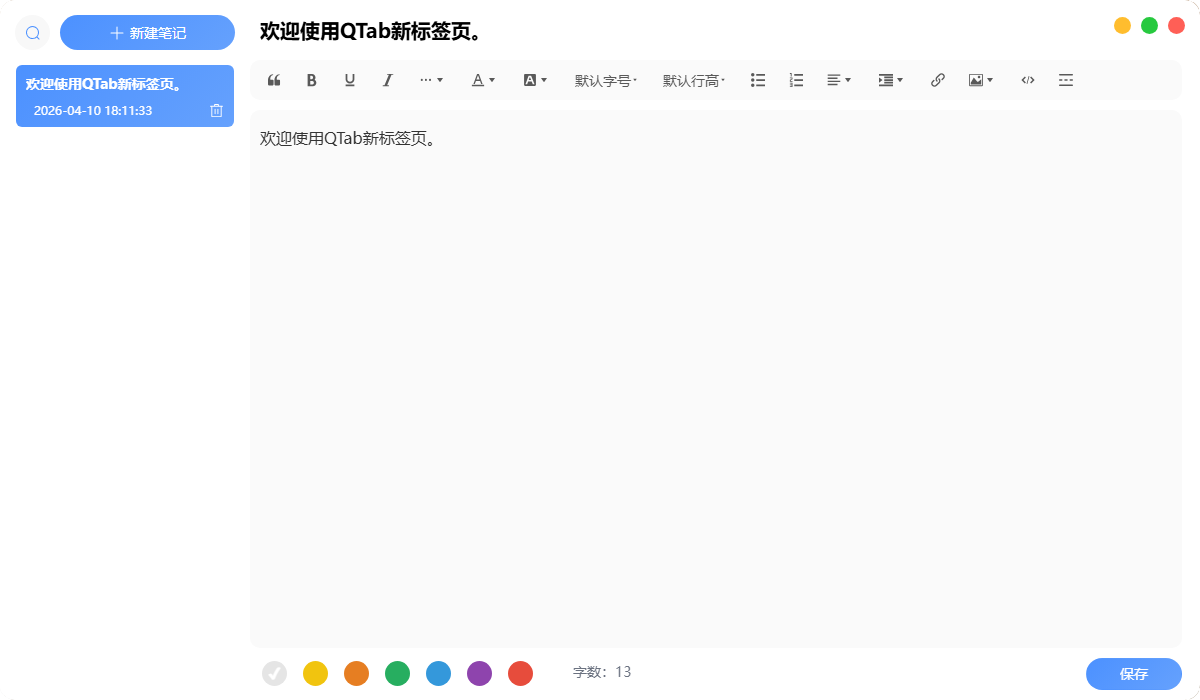Open the 默认行高 line height dropdown
Image resolution: width=1200 pixels, height=700 pixels.
pos(692,80)
